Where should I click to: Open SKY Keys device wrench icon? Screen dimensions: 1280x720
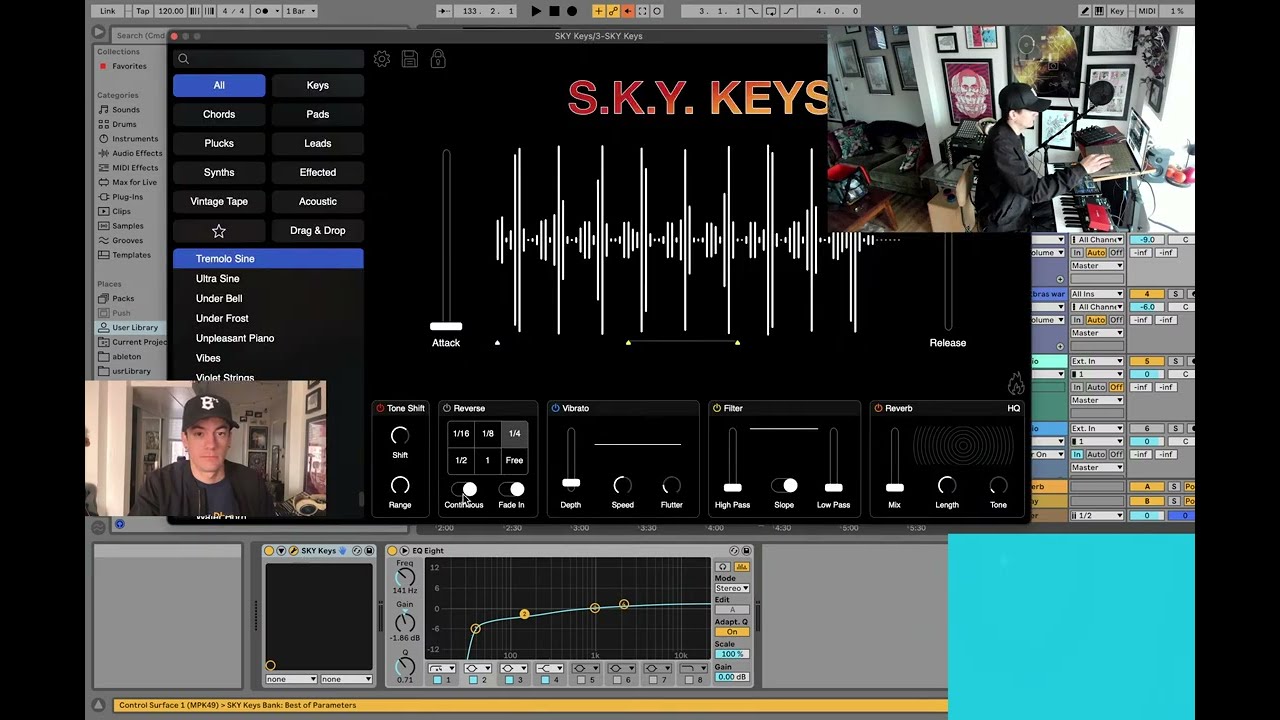coord(294,551)
